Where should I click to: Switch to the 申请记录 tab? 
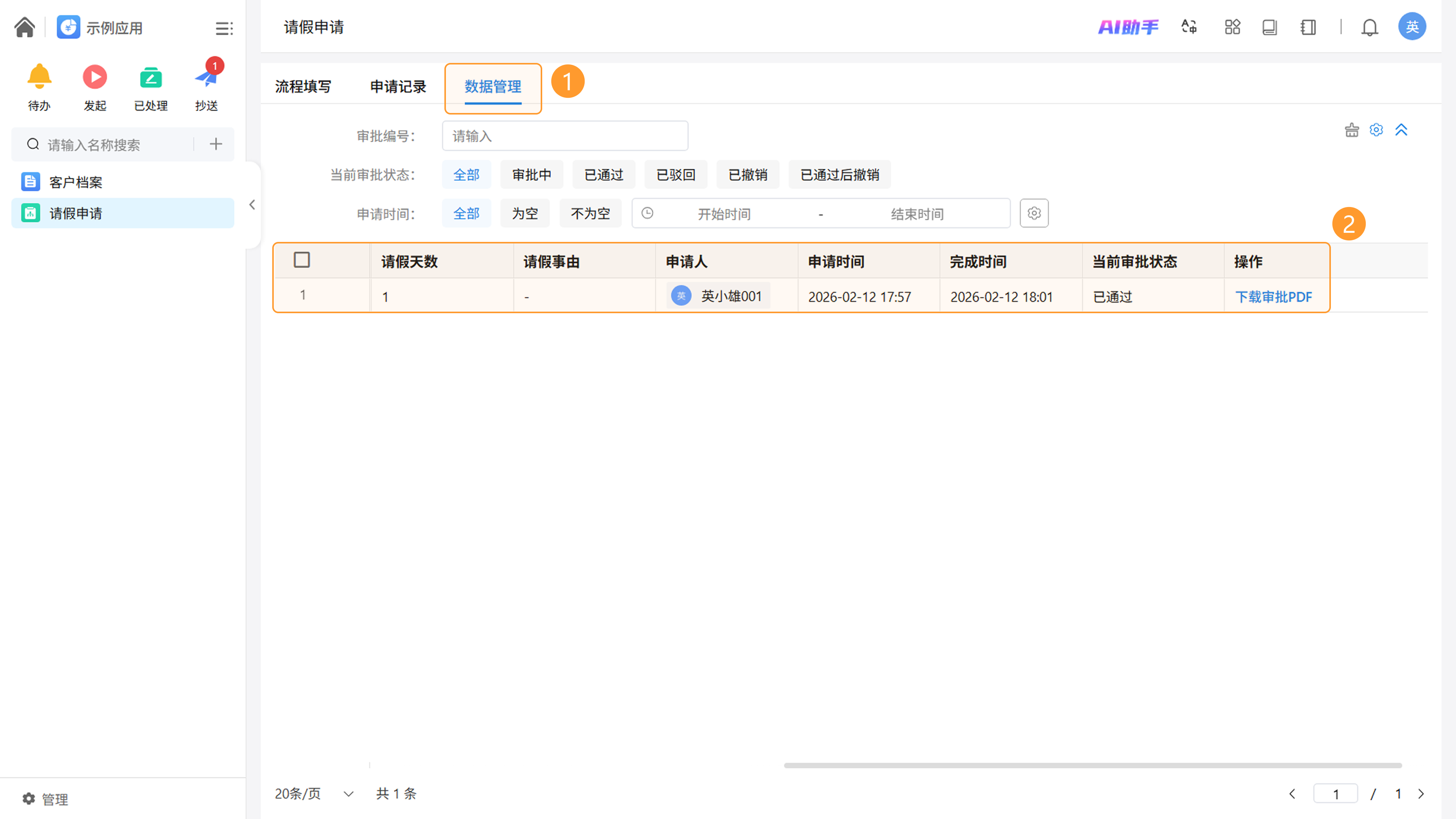[398, 86]
